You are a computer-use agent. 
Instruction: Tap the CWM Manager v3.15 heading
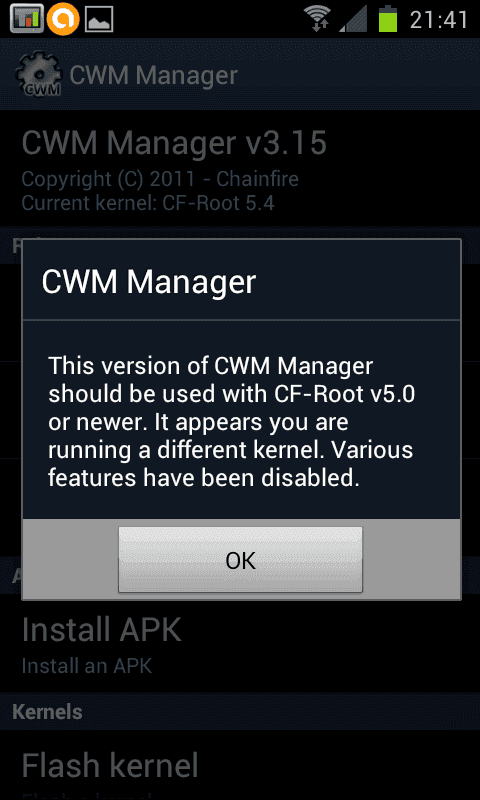pos(174,143)
